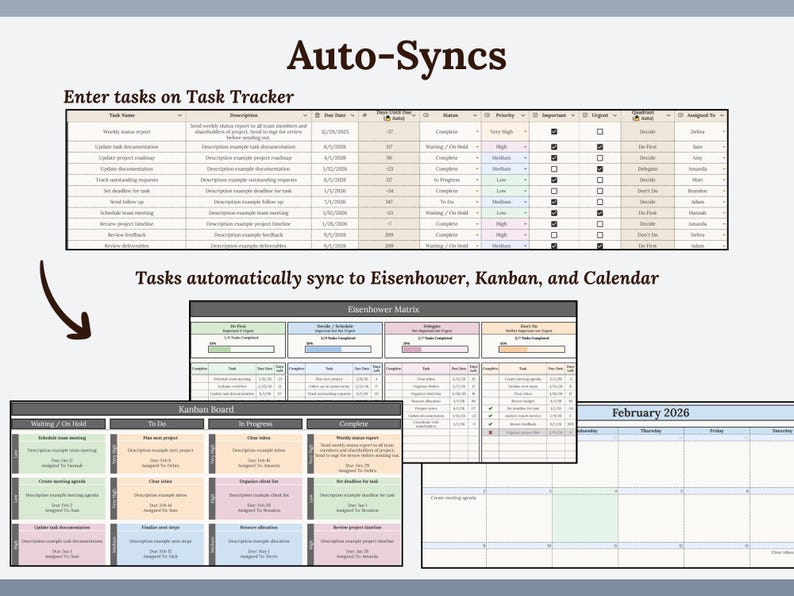Click the number sign icon beside Days Until Due
Image resolution: width=794 pixels, height=596 pixels.
click(x=365, y=115)
